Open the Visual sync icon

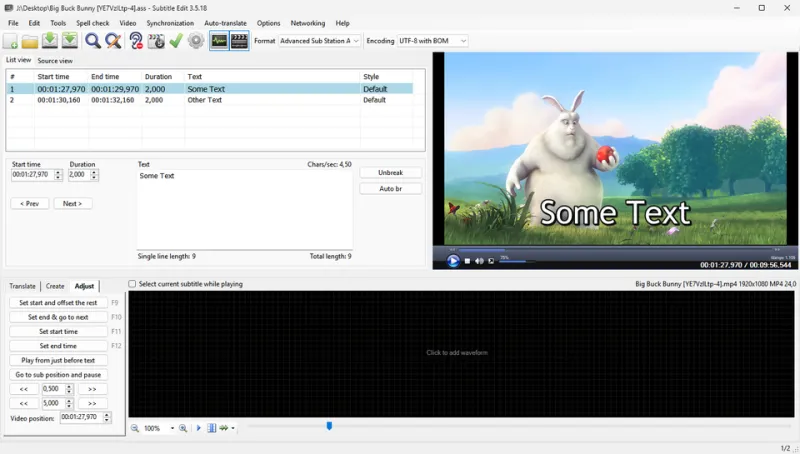pos(156,41)
